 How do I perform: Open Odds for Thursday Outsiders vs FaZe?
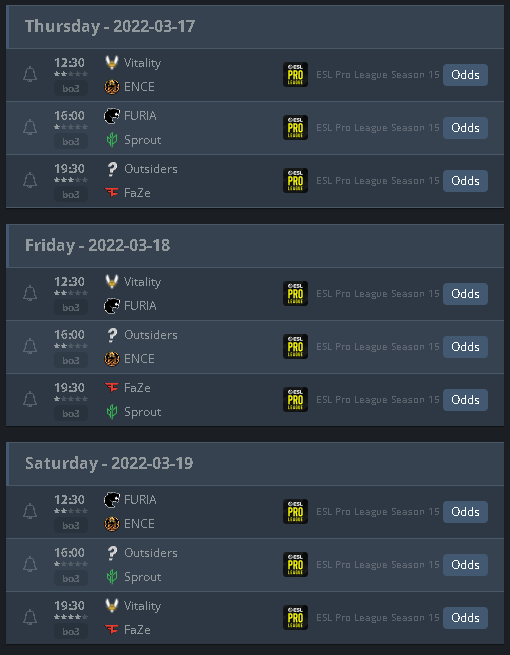[465, 181]
